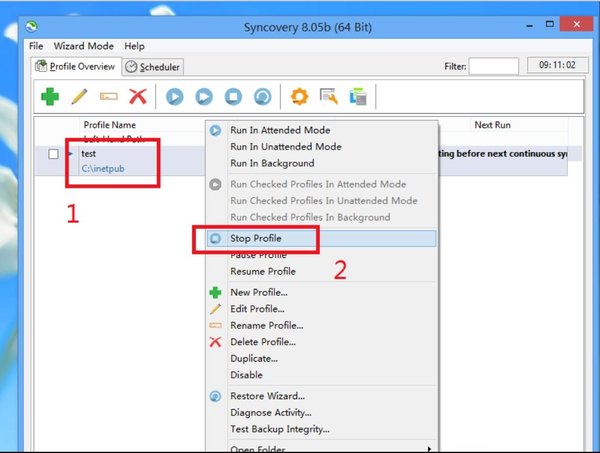
Task: Close the Syncovery window
Action: (577, 24)
